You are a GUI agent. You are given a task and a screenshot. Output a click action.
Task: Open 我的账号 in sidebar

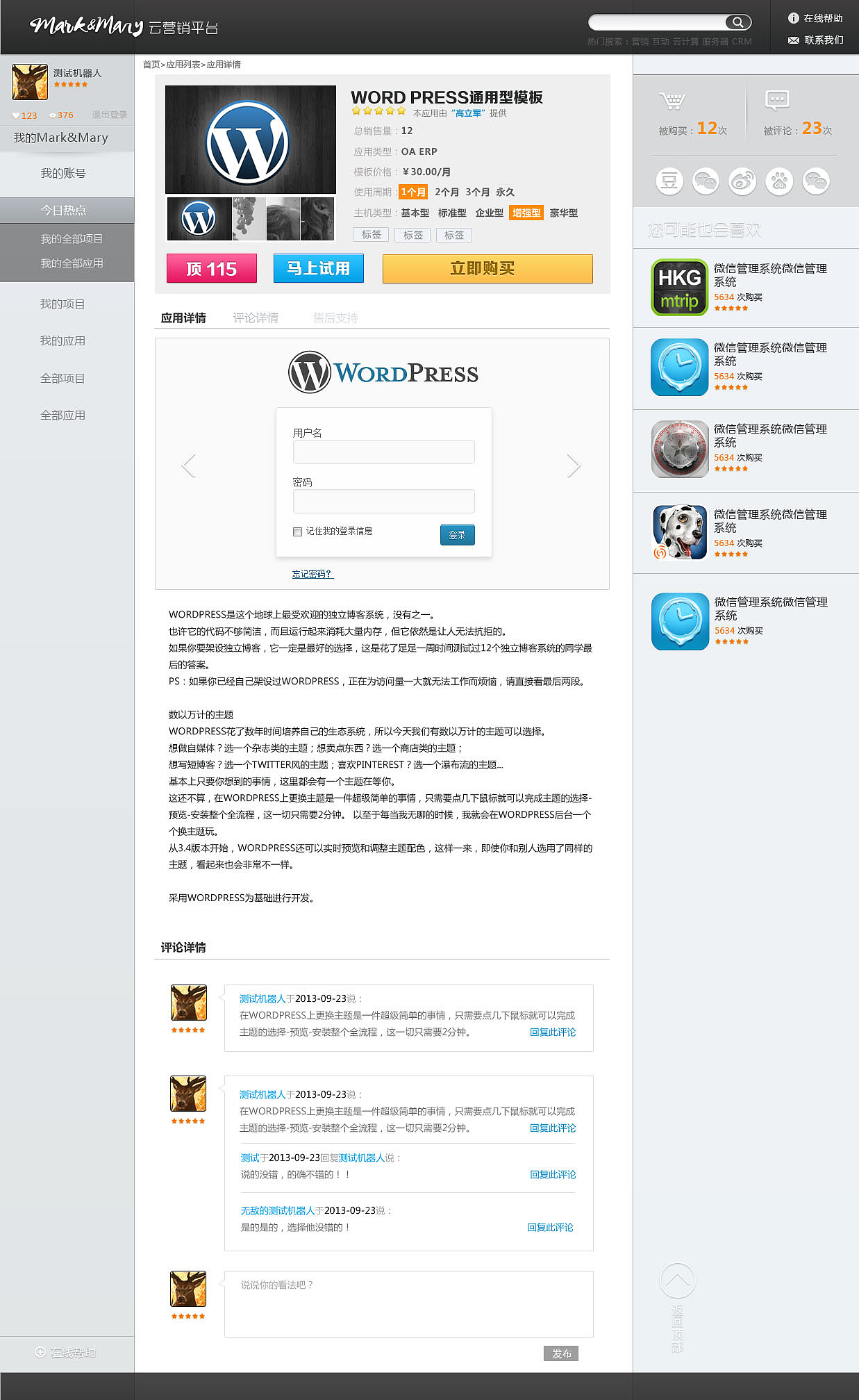63,173
